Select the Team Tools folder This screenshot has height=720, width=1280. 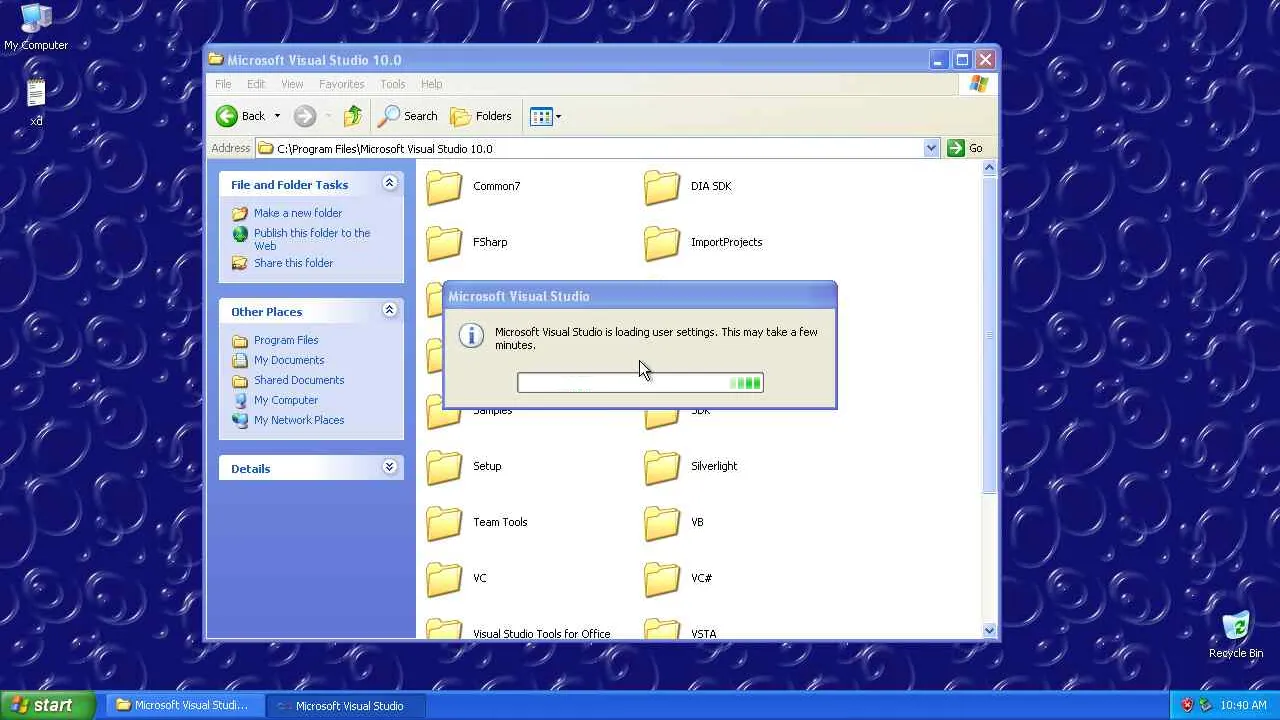(x=477, y=523)
